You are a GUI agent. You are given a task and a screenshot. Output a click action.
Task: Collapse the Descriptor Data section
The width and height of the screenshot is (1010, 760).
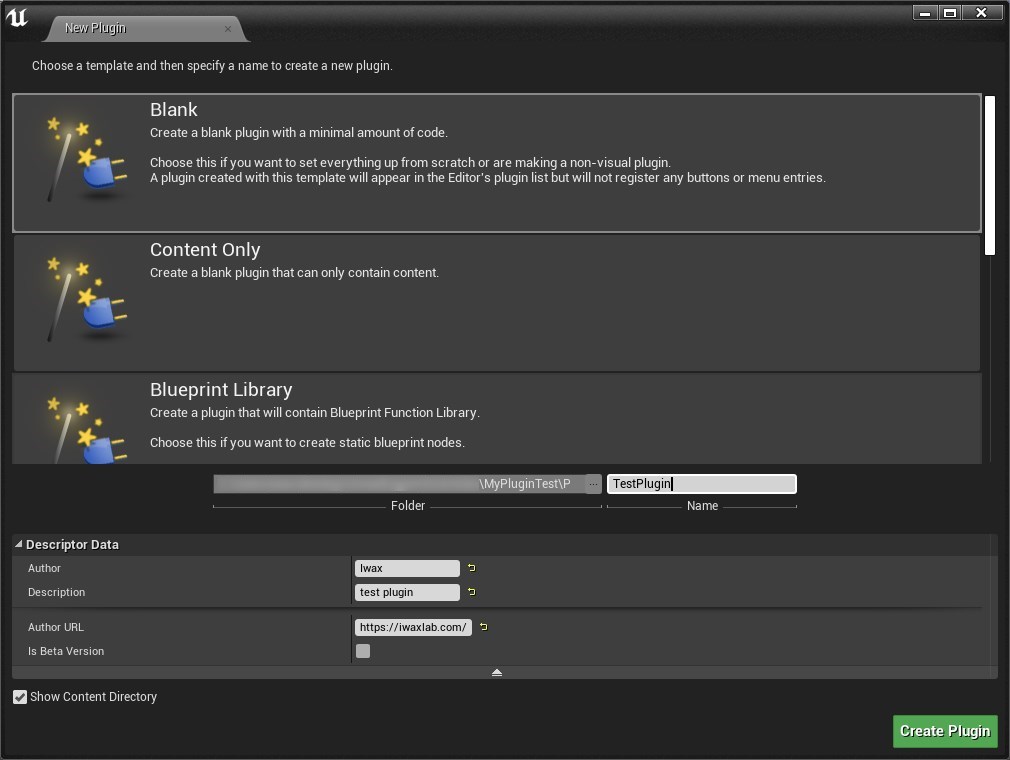point(19,544)
